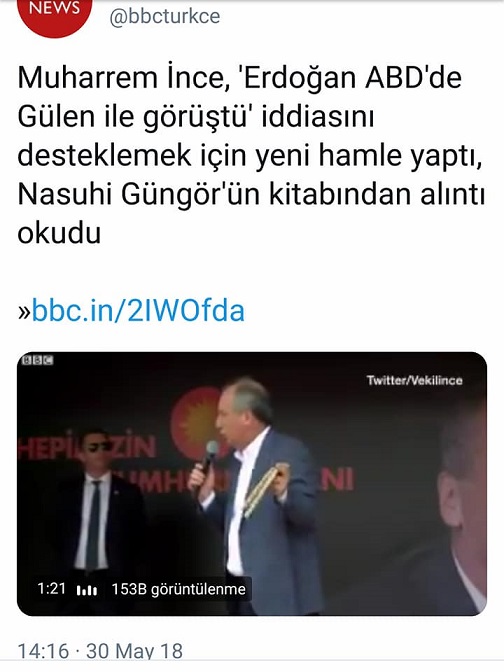Click the words "Muharrem İnce" in the tweet
Viewport: 504px width, 672px height.
(x=124, y=78)
